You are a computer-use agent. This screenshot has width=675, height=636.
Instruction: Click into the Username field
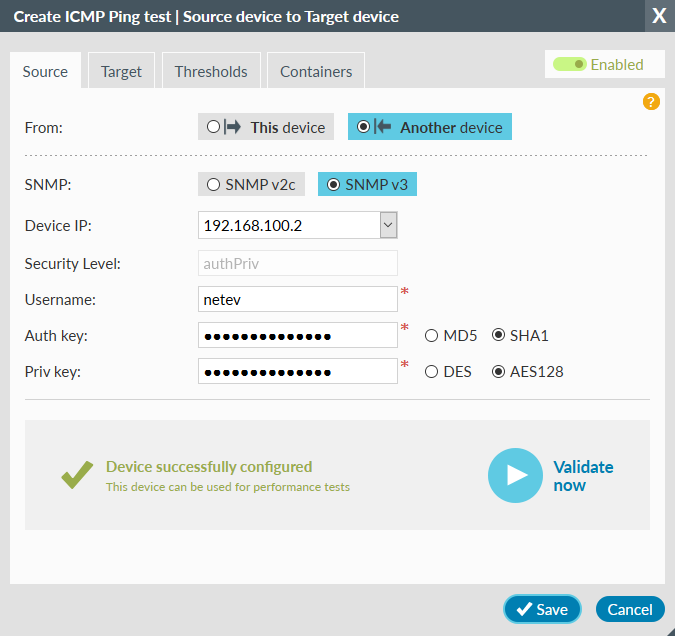point(298,299)
